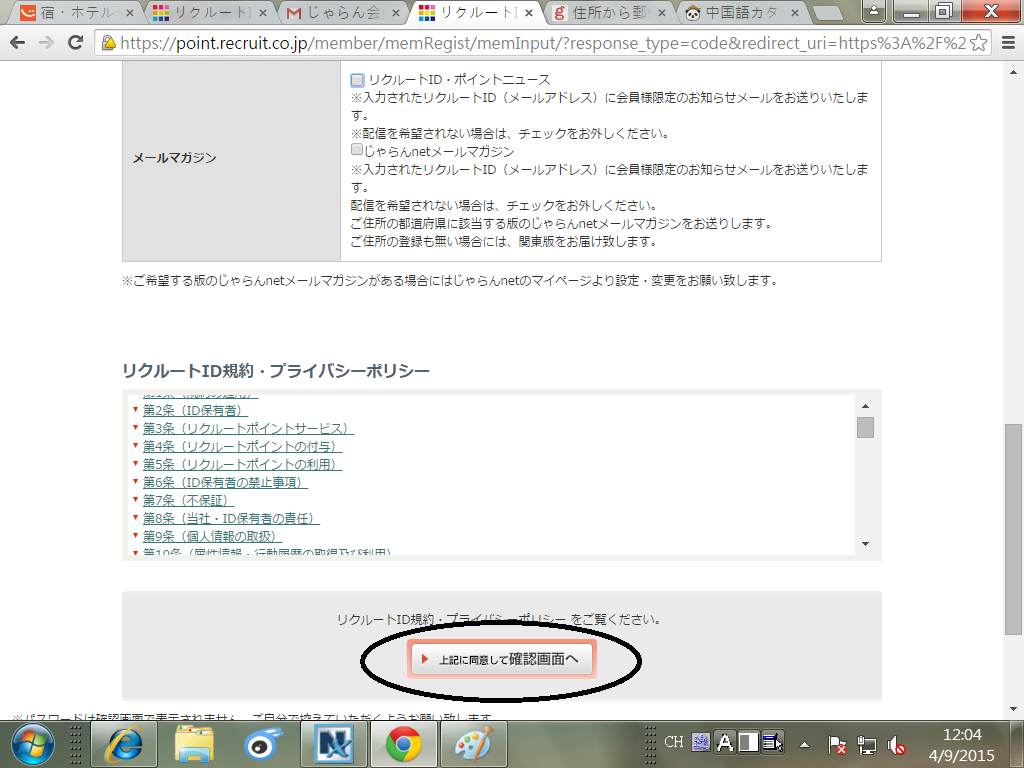Screen dimensions: 1024x768
Task: Close the じゃらん会 Gmail tab
Action: [x=395, y=13]
